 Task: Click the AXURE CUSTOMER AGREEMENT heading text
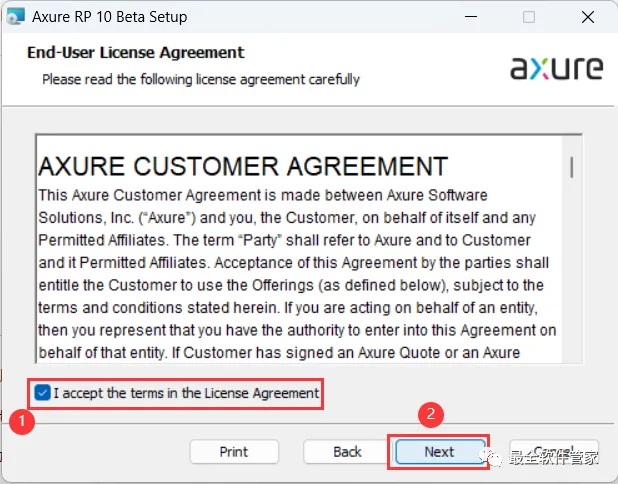click(243, 166)
